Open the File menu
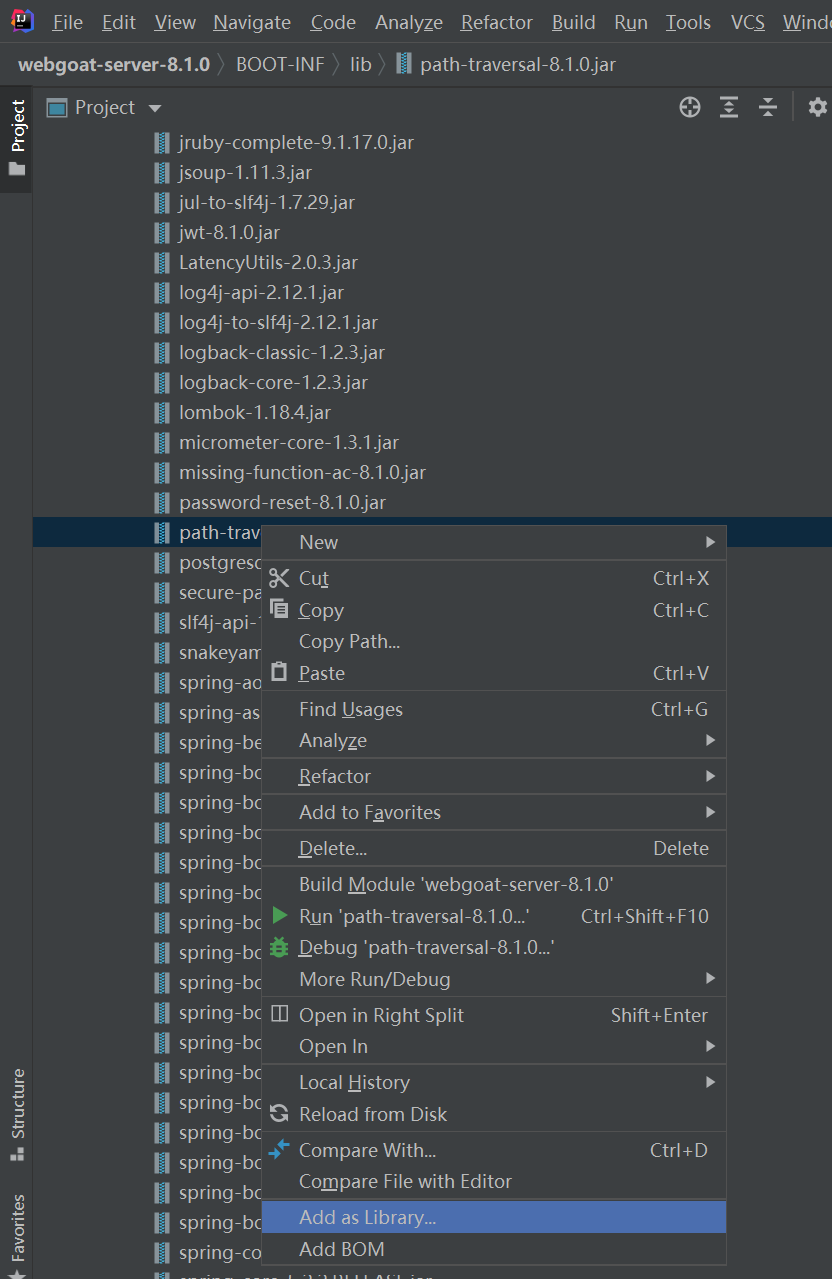The width and height of the screenshot is (832, 1279). (67, 22)
